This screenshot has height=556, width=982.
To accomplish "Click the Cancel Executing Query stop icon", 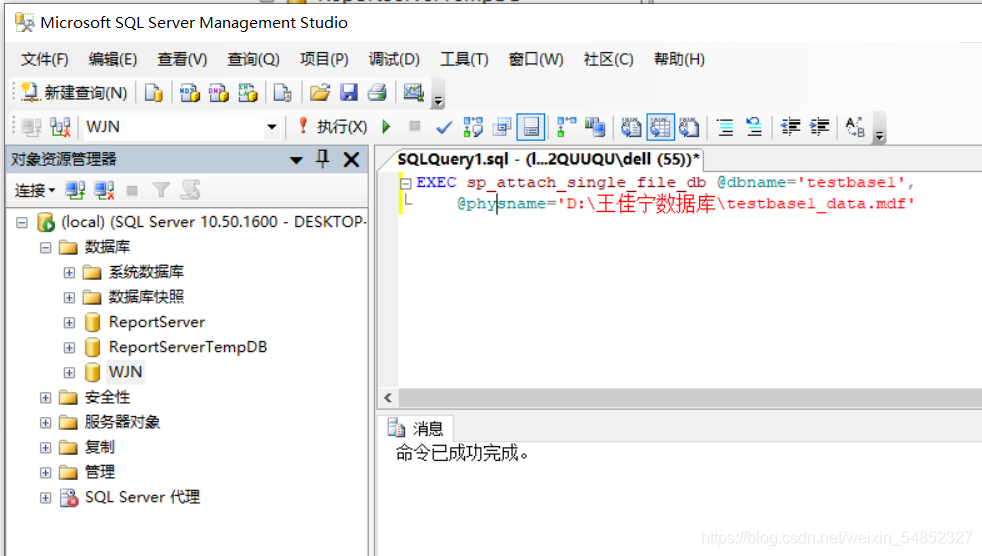I will 414,127.
